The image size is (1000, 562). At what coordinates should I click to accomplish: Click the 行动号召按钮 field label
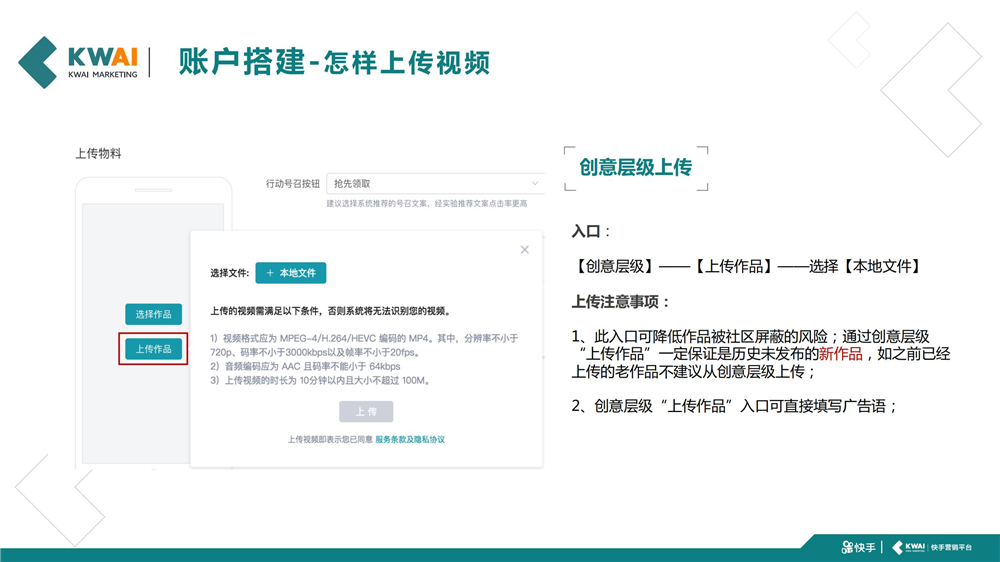(x=293, y=184)
